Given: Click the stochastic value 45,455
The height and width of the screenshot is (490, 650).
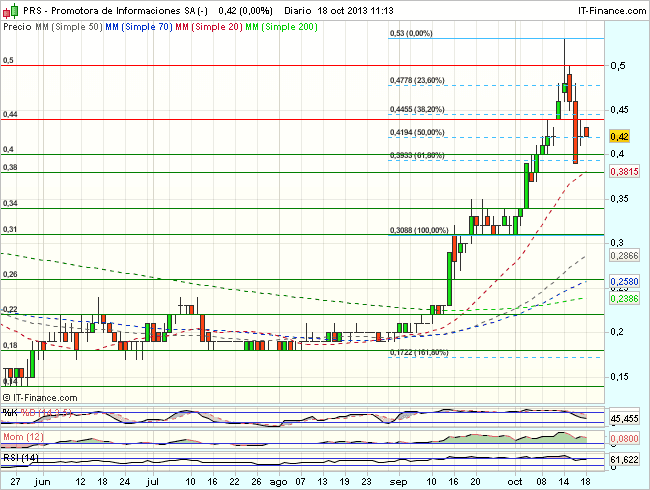Looking at the screenshot, I should (624, 419).
